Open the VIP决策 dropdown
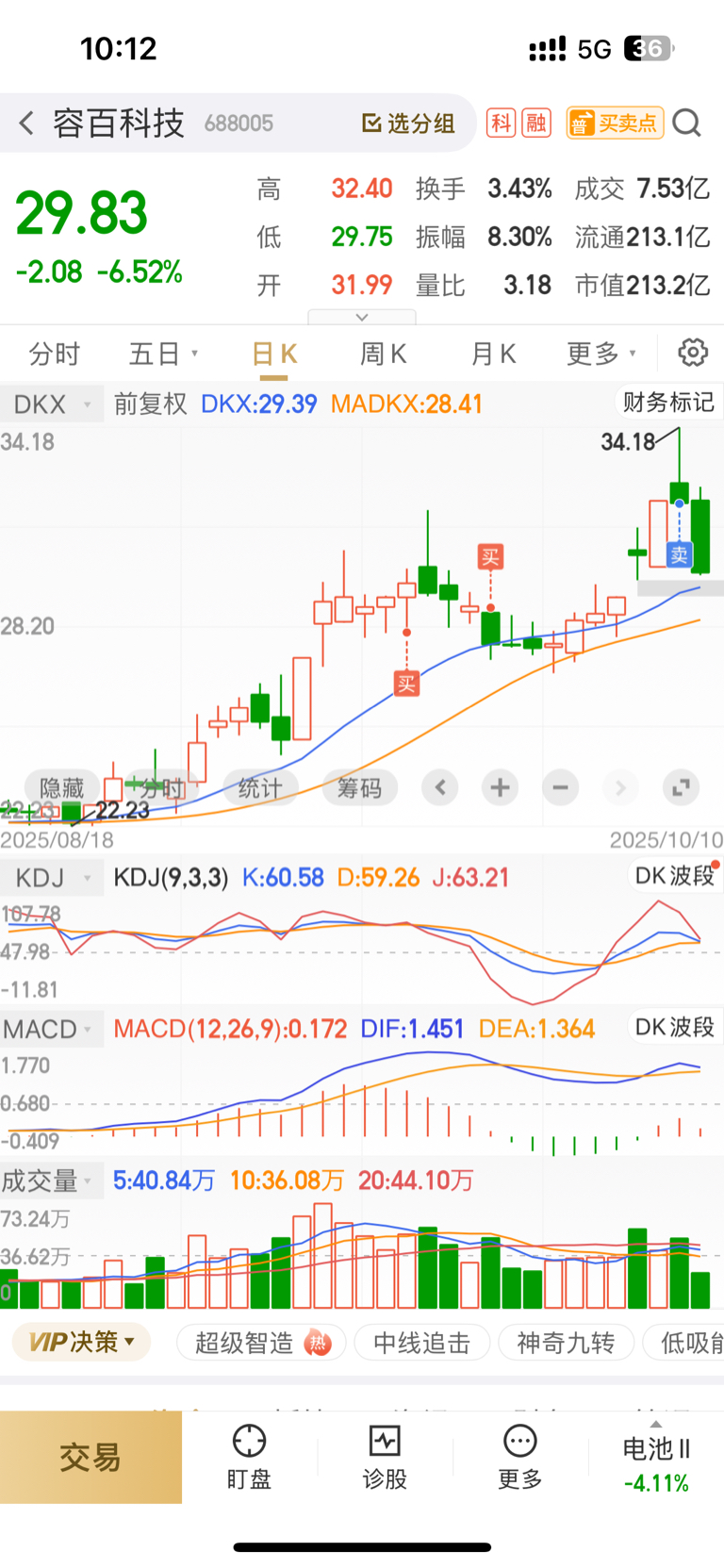This screenshot has width=724, height=1568. [82, 1342]
